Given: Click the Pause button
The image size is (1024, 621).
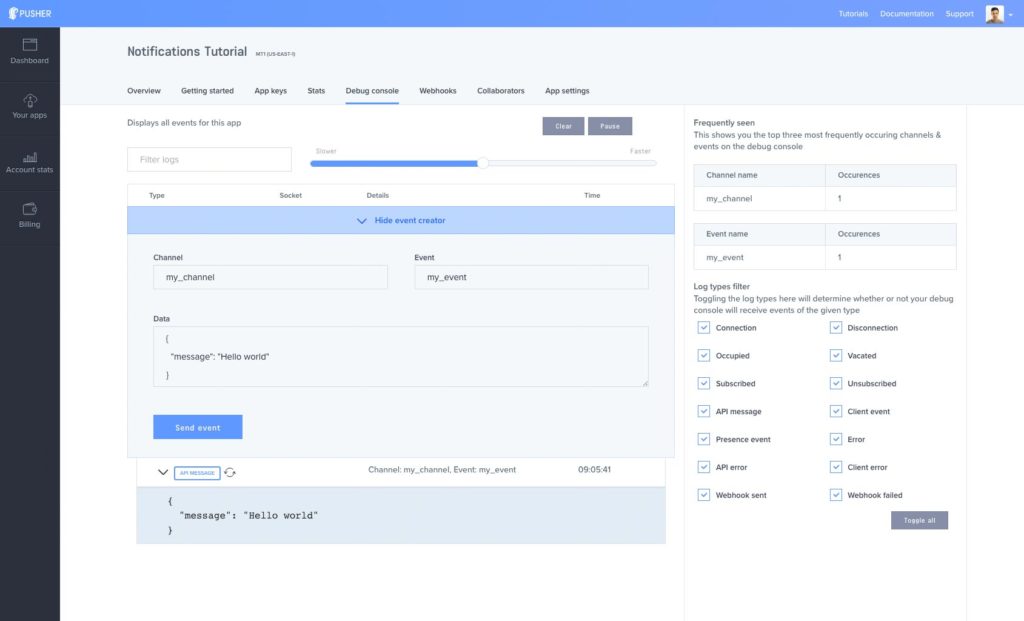Looking at the screenshot, I should (x=609, y=126).
